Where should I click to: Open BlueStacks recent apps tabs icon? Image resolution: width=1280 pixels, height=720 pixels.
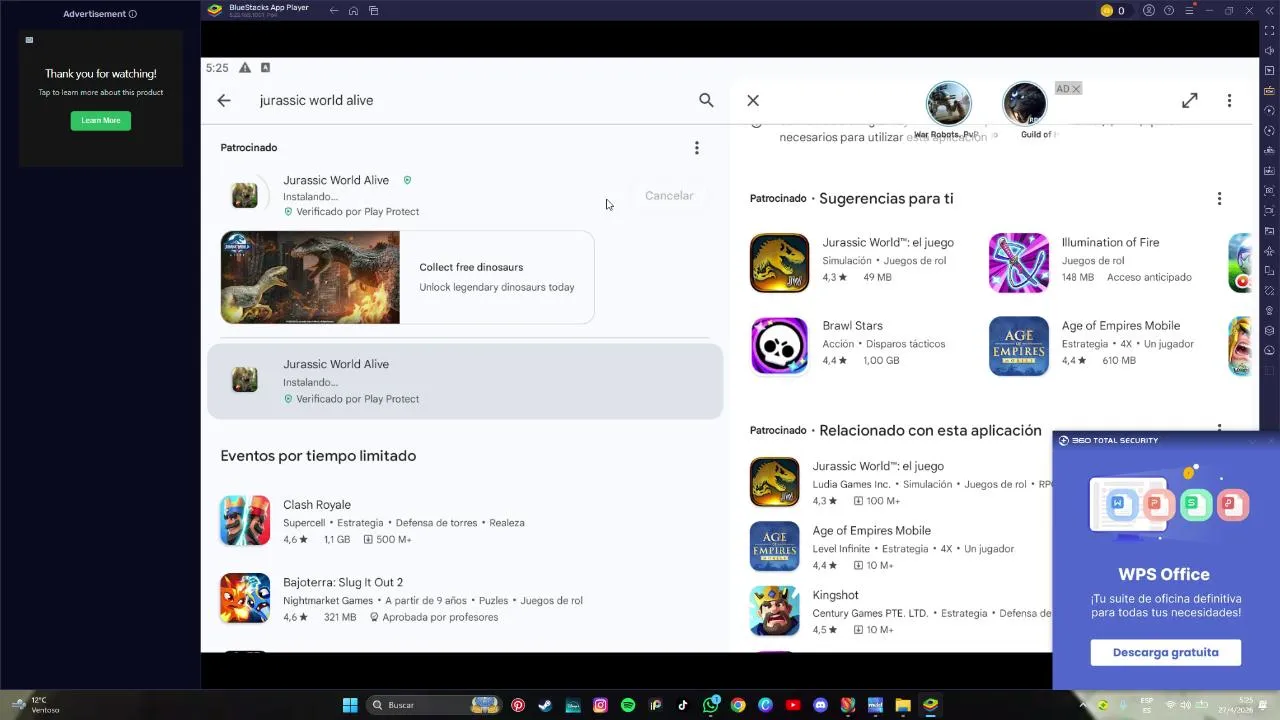coord(373,11)
